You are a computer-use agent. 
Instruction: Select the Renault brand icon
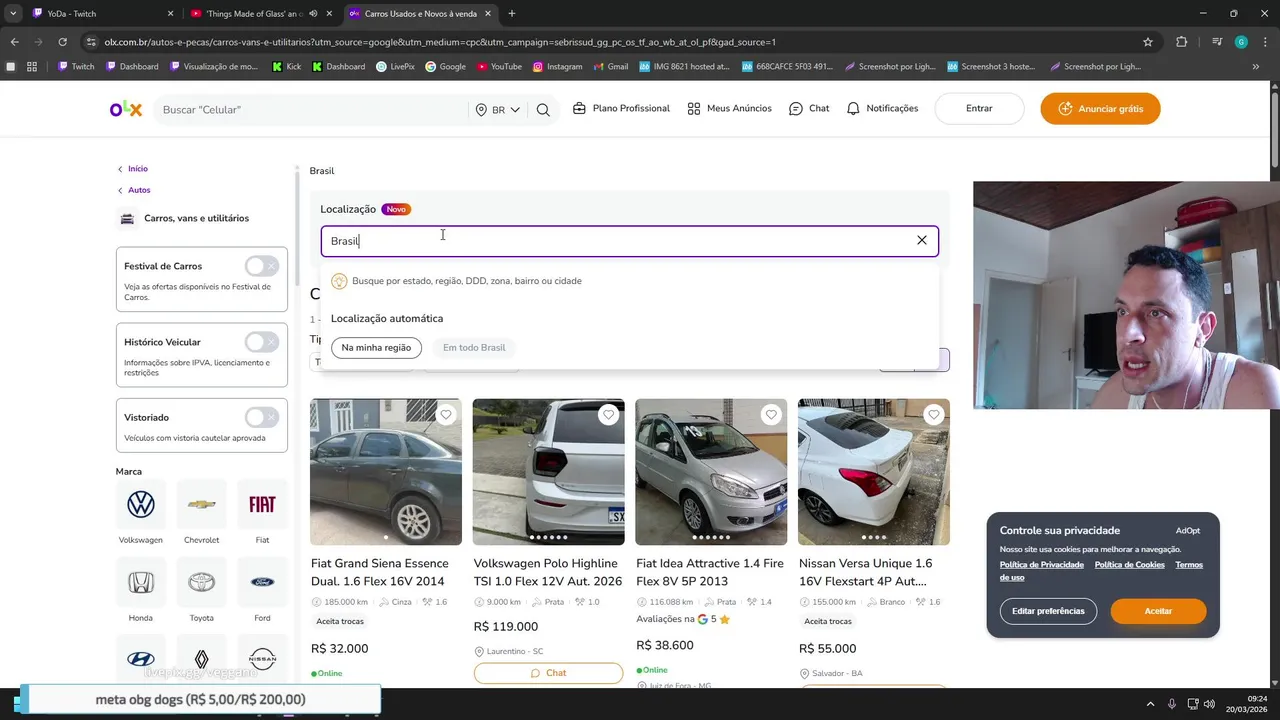pos(201,659)
